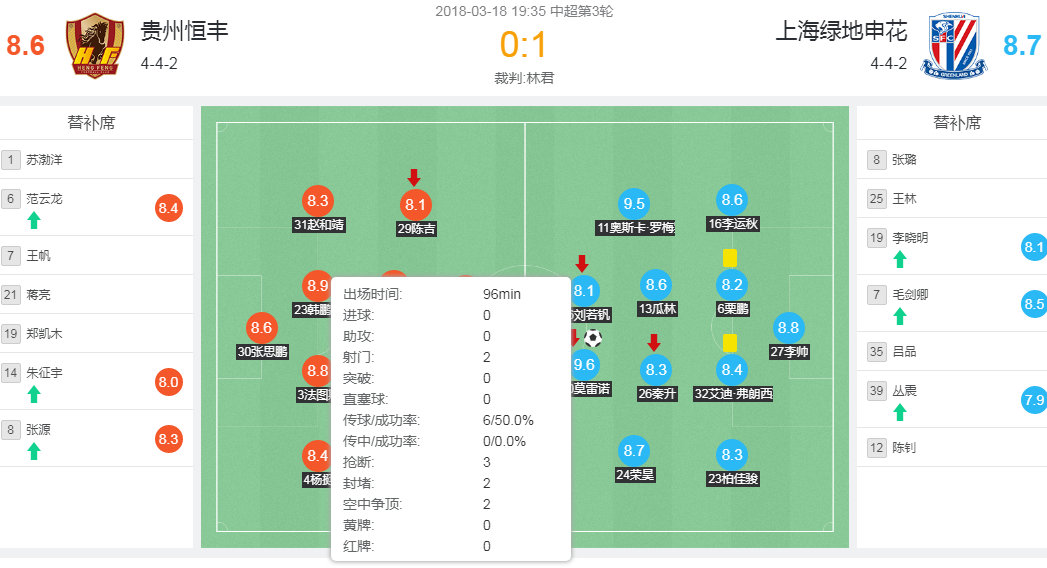Open the 上海绿地申花 team name link

841,32
